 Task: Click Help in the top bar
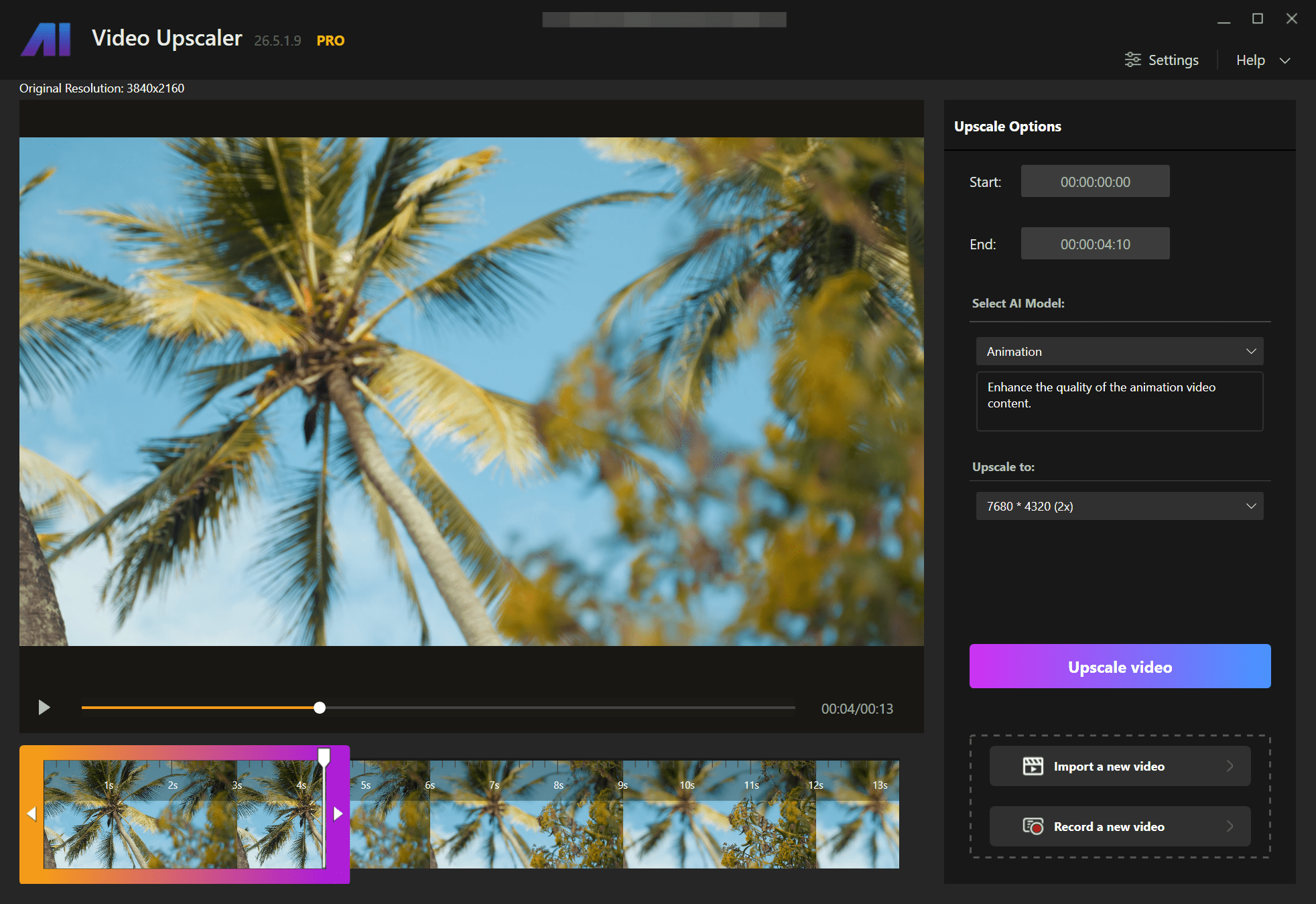tap(1250, 60)
